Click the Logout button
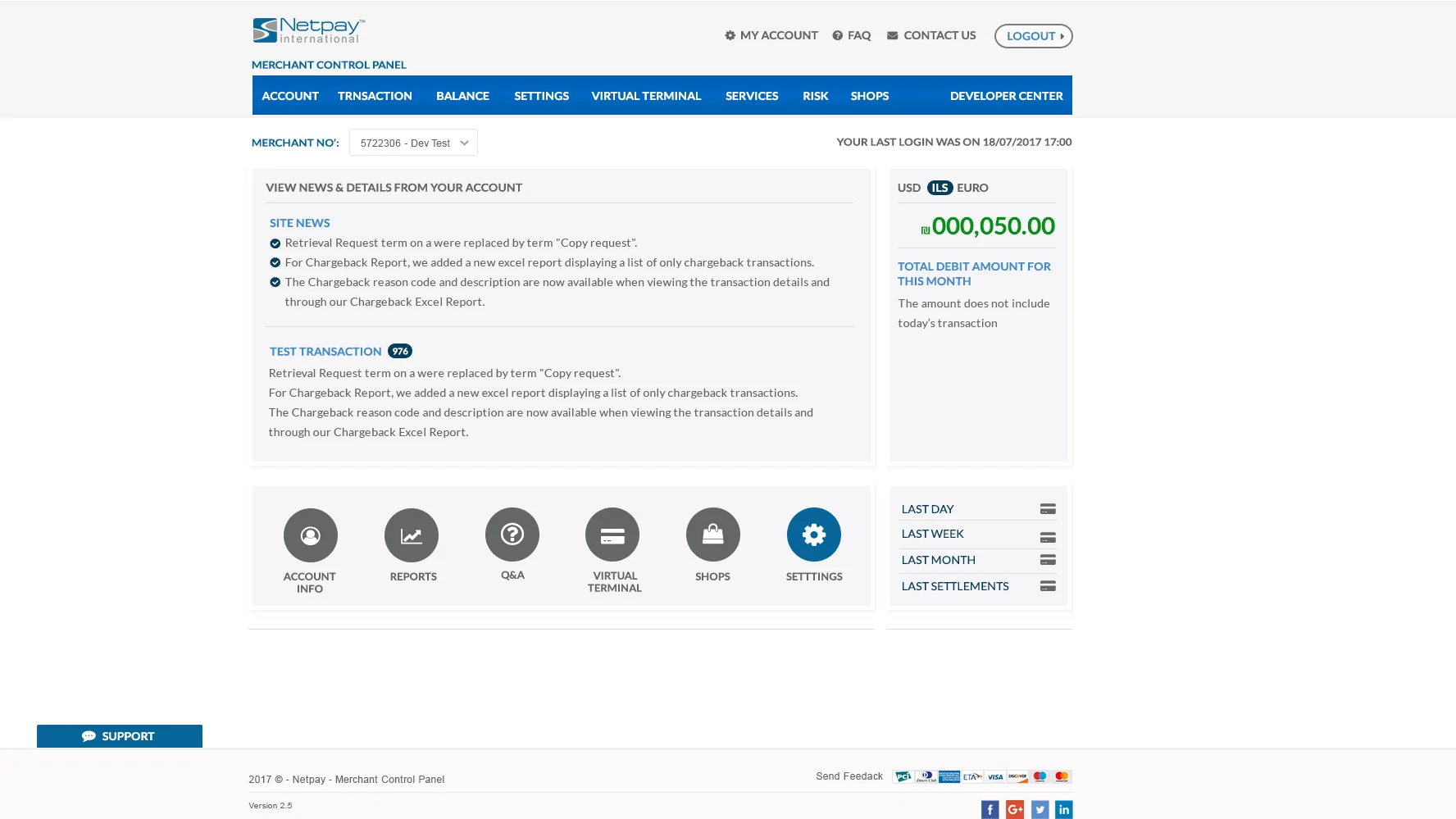The image size is (1456, 819). click(x=1034, y=36)
